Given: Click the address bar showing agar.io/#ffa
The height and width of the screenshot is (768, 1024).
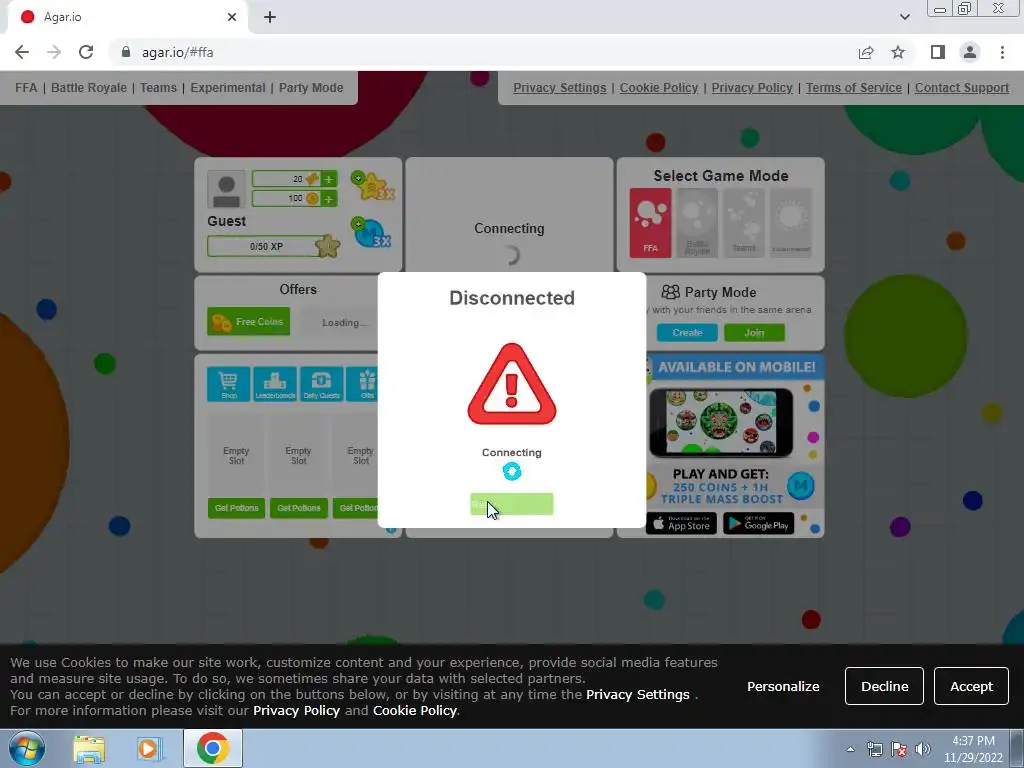Looking at the screenshot, I should (480, 52).
